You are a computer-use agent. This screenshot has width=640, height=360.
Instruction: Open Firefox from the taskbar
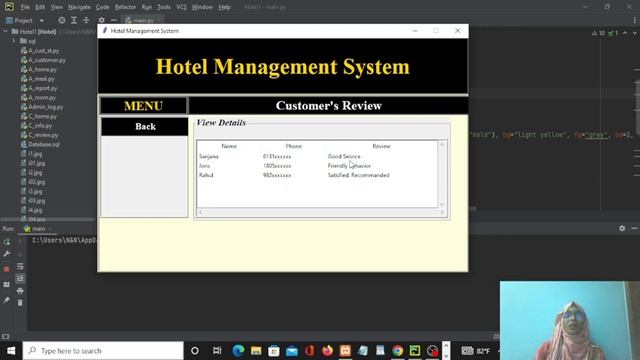pos(327,351)
